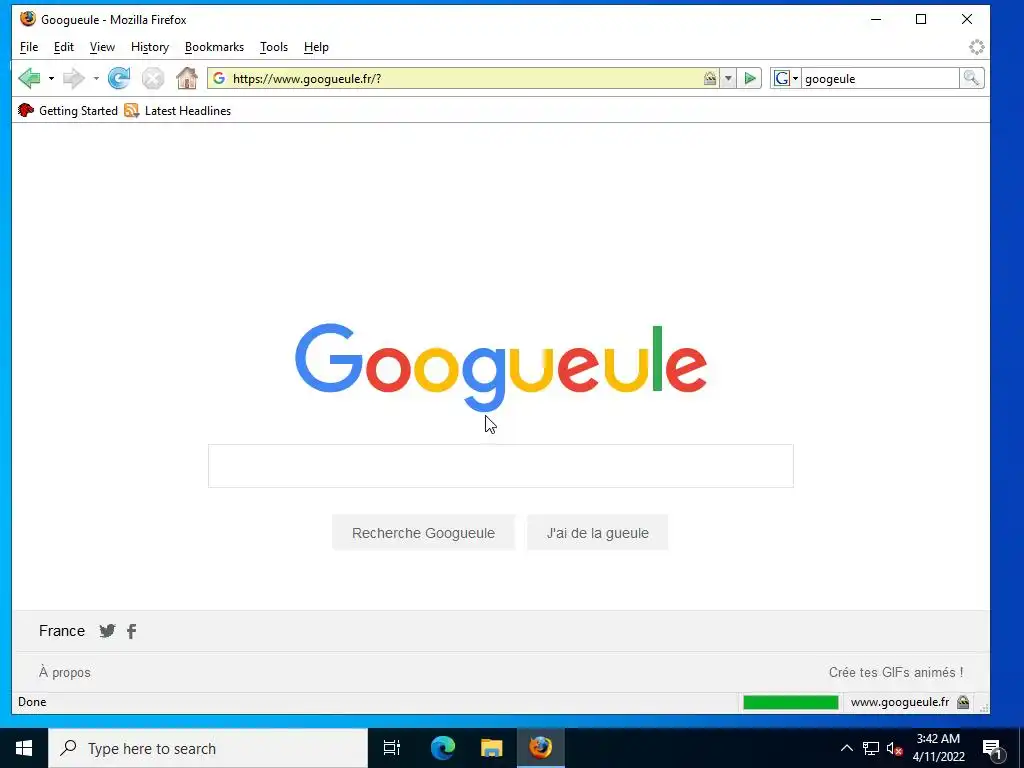Screen dimensions: 1024x768
Task: Click the security lock icon in address bar
Action: coord(710,78)
